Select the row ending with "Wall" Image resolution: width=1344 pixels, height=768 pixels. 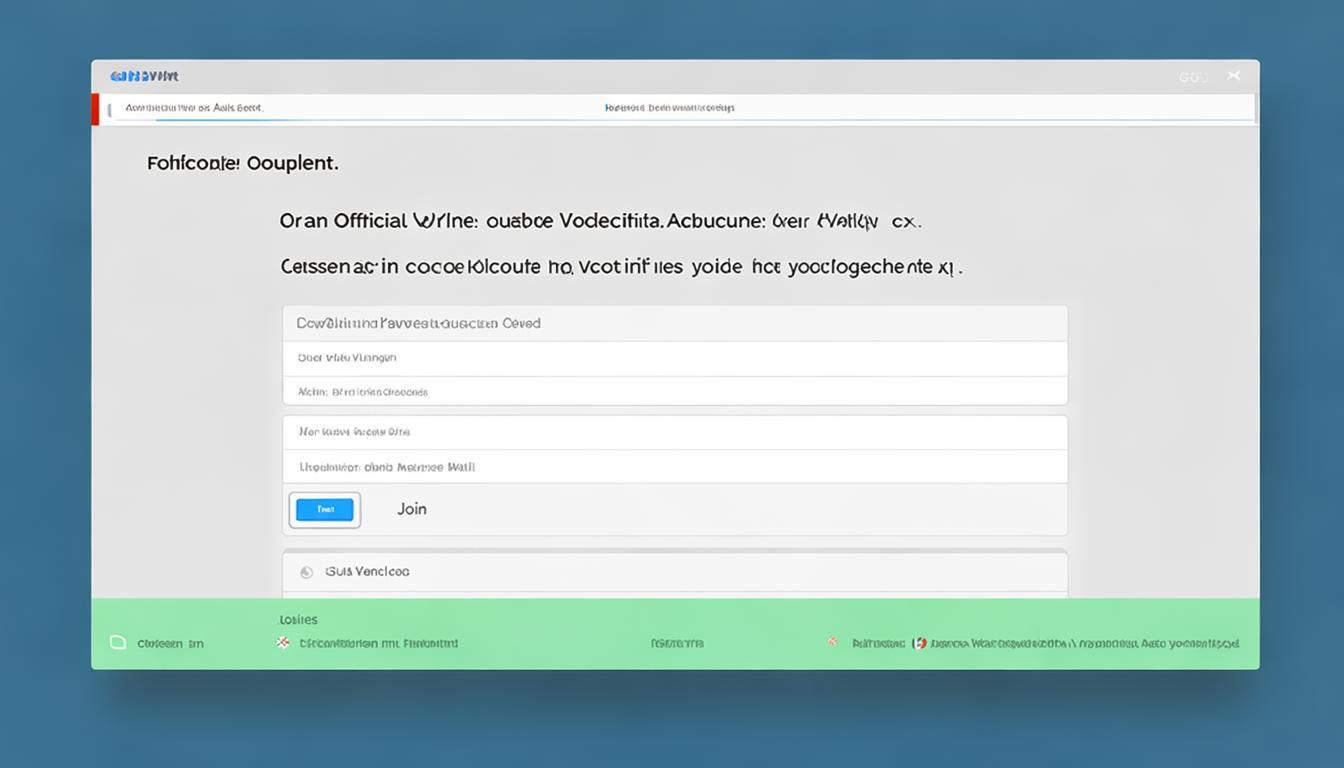pyautogui.click(x=675, y=467)
